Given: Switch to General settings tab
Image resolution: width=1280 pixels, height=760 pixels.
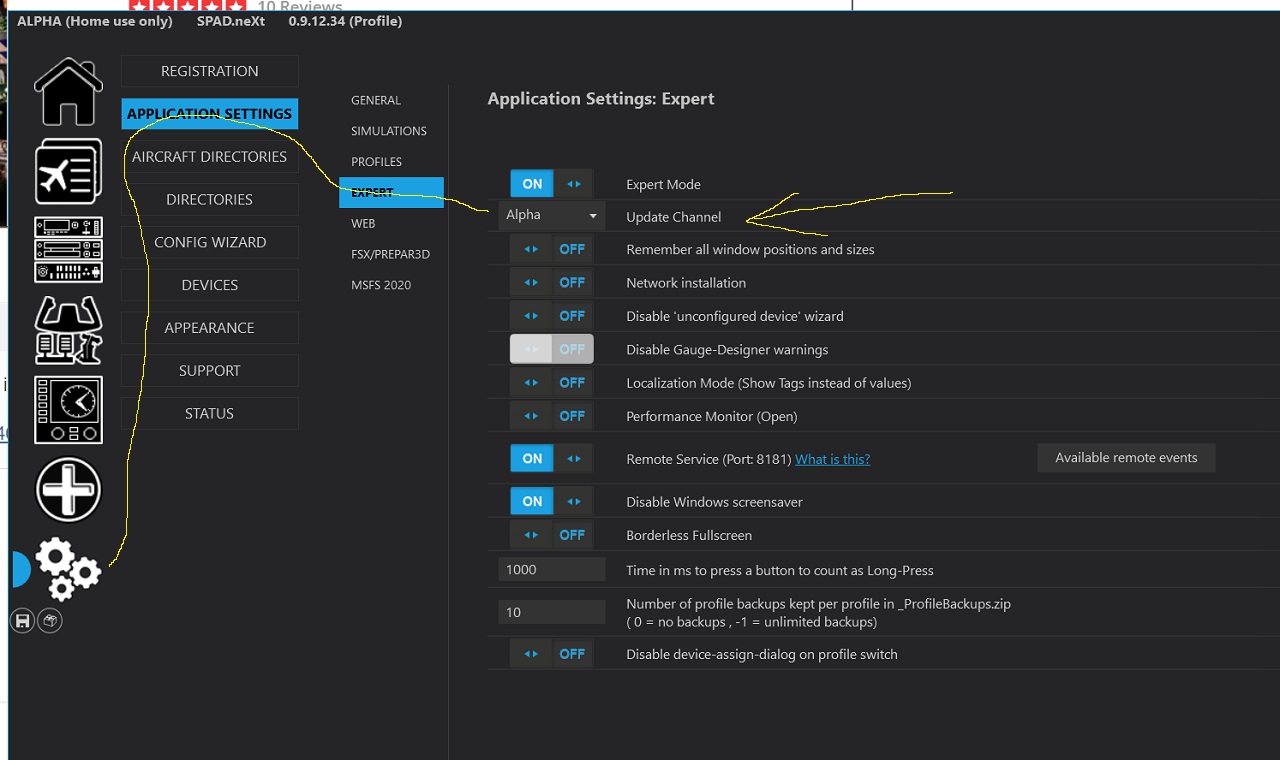Looking at the screenshot, I should click(x=376, y=100).
